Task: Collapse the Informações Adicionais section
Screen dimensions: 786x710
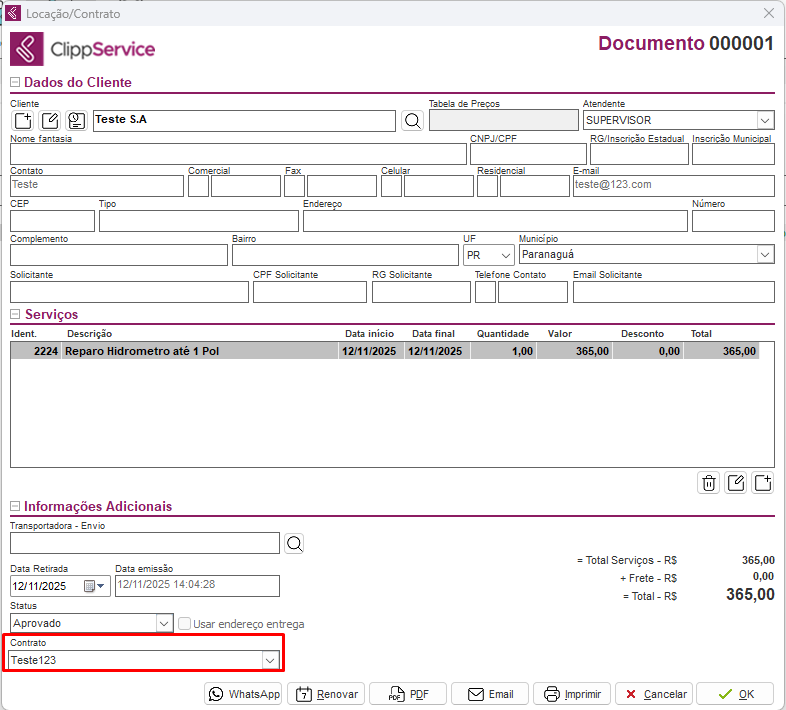Action: click(x=15, y=507)
